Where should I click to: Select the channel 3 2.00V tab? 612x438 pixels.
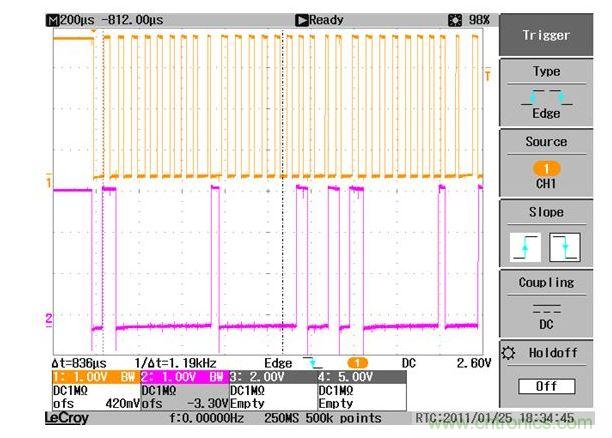(x=261, y=378)
